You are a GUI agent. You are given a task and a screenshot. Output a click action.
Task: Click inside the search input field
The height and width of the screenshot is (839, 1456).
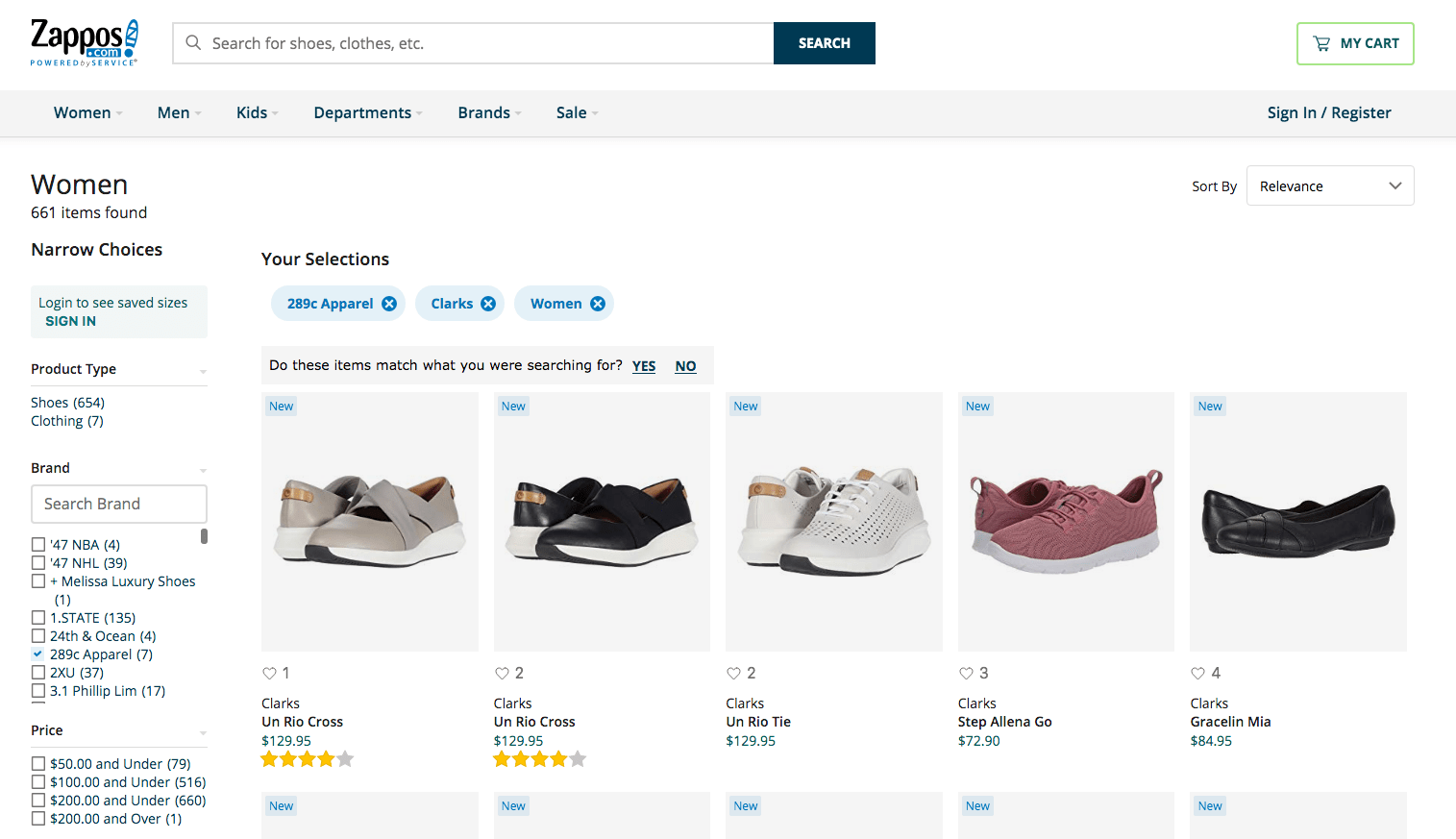point(432,42)
